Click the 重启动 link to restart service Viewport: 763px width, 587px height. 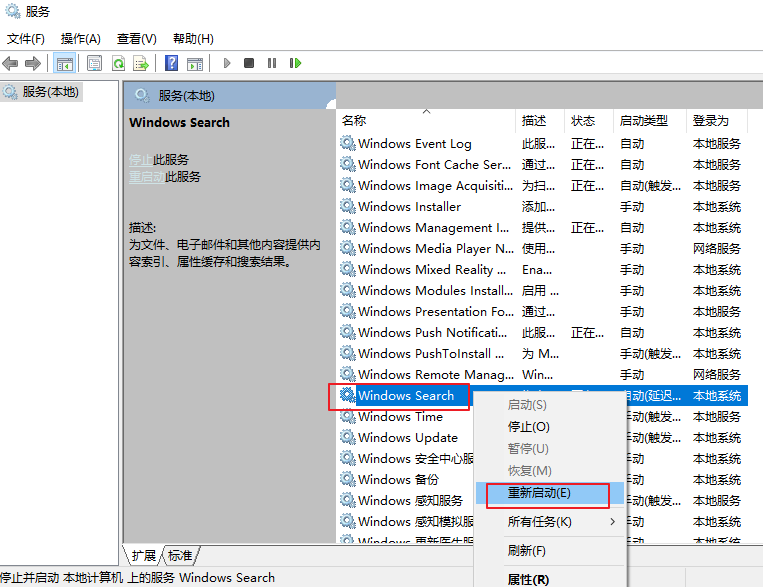point(147,177)
